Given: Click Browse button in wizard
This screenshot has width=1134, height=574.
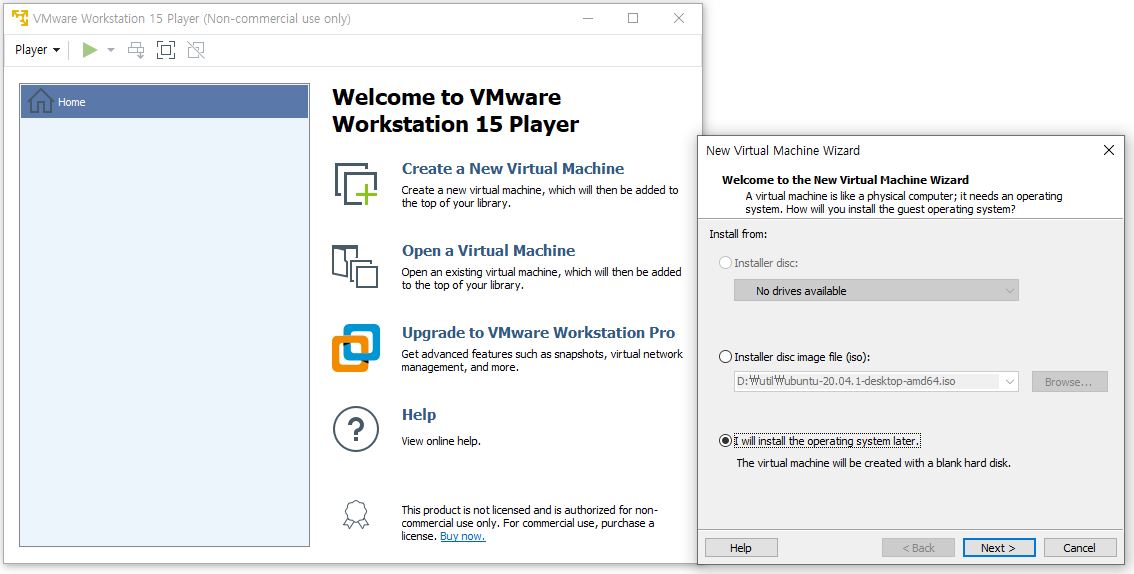Looking at the screenshot, I should 1069,382.
